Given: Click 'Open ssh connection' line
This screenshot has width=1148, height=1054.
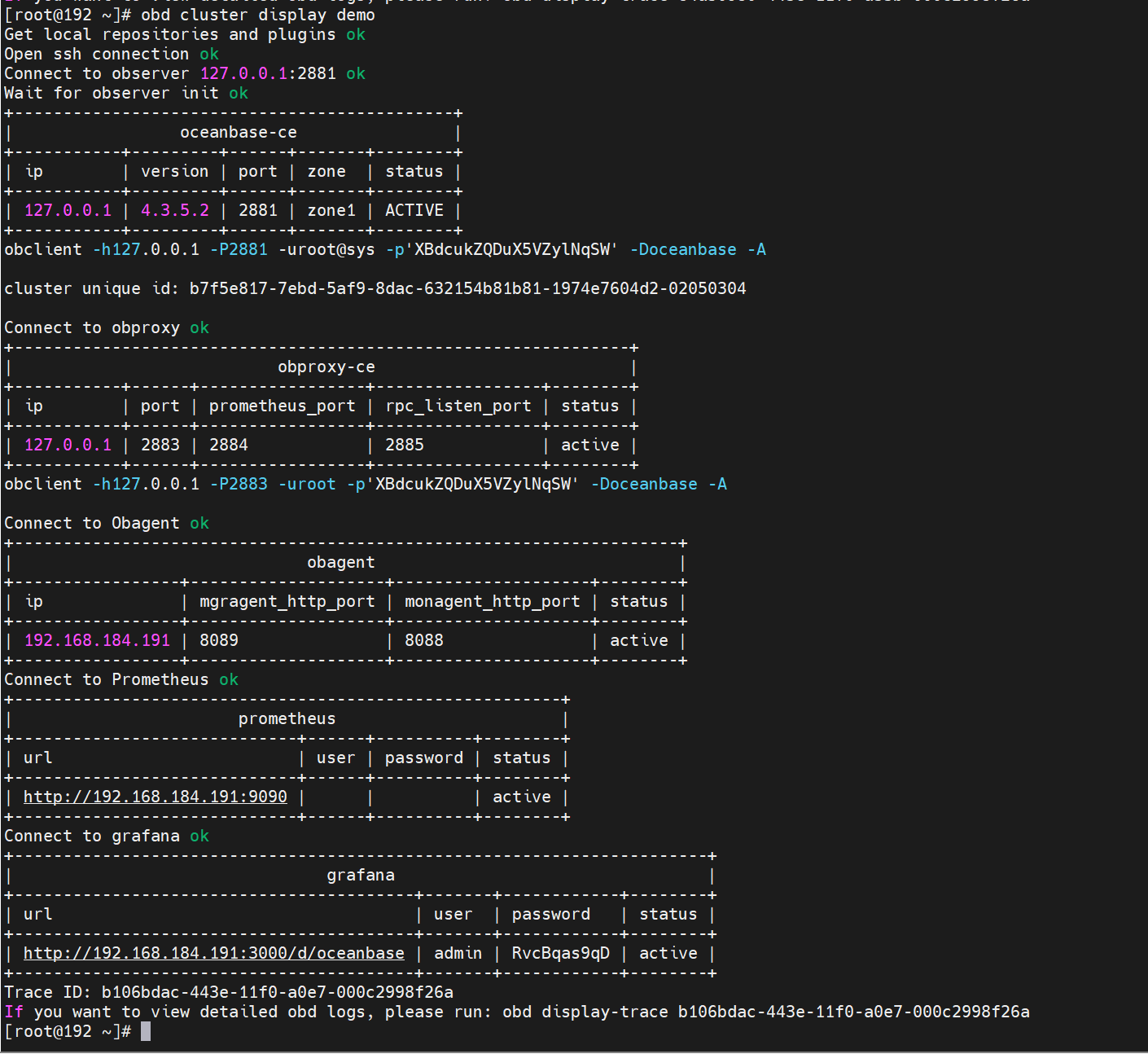Looking at the screenshot, I should click(112, 54).
